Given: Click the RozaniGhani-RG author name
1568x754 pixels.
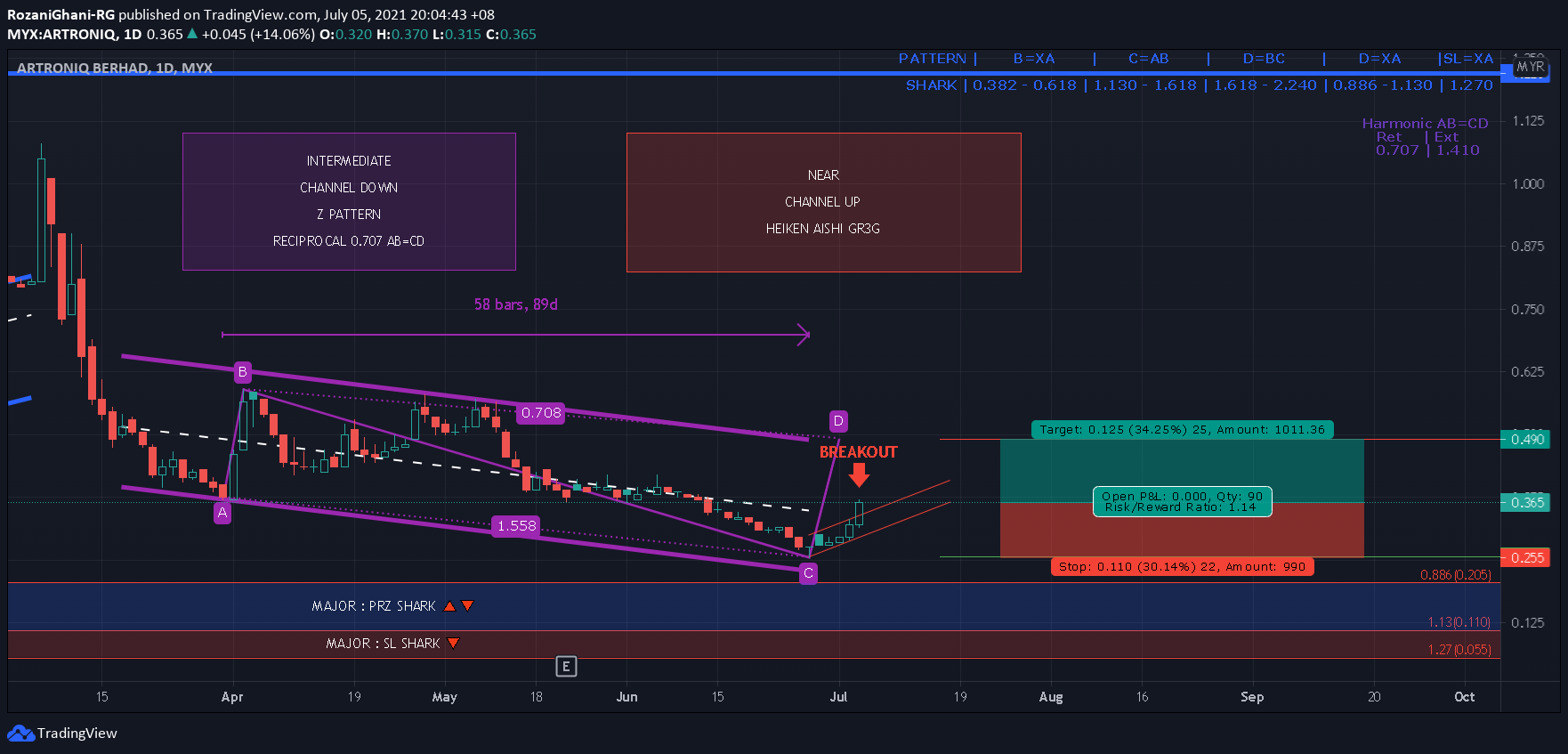Looking at the screenshot, I should point(61,15).
